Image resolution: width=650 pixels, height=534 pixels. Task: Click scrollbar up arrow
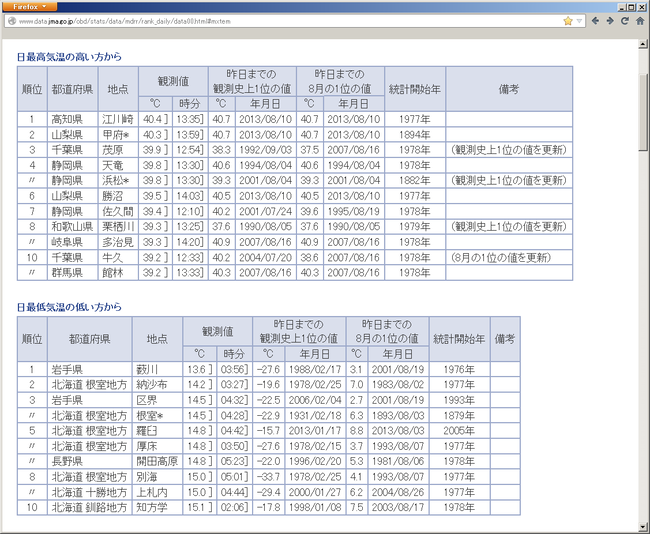point(643,44)
